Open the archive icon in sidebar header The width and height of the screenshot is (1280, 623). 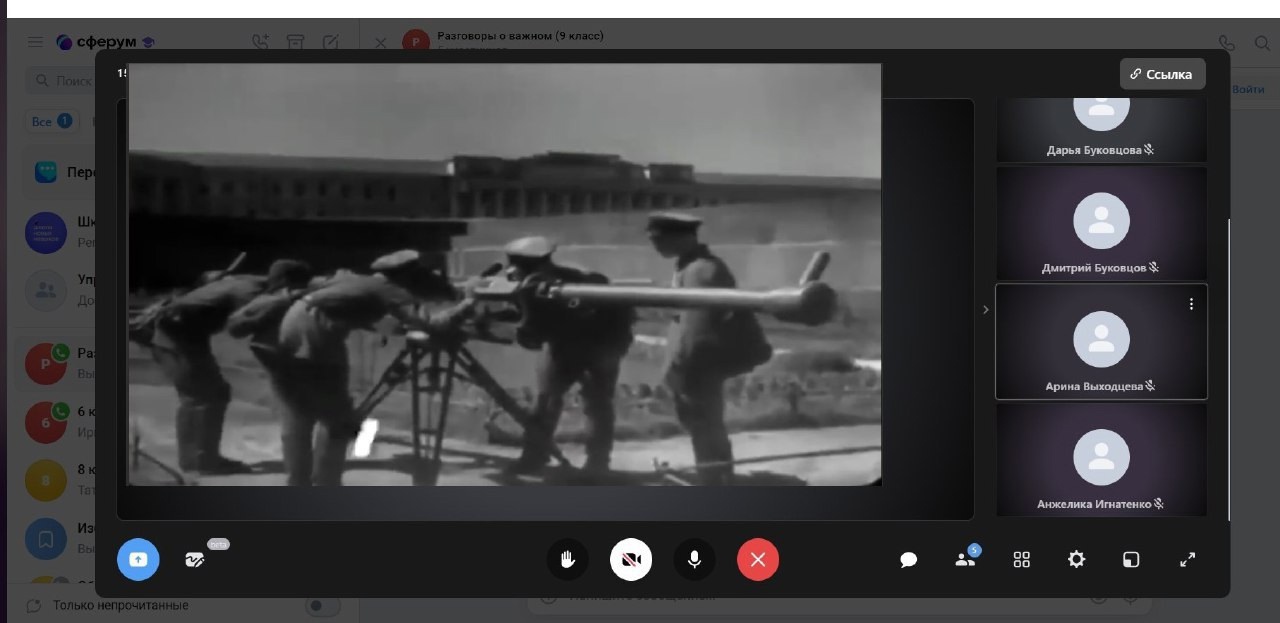(295, 42)
